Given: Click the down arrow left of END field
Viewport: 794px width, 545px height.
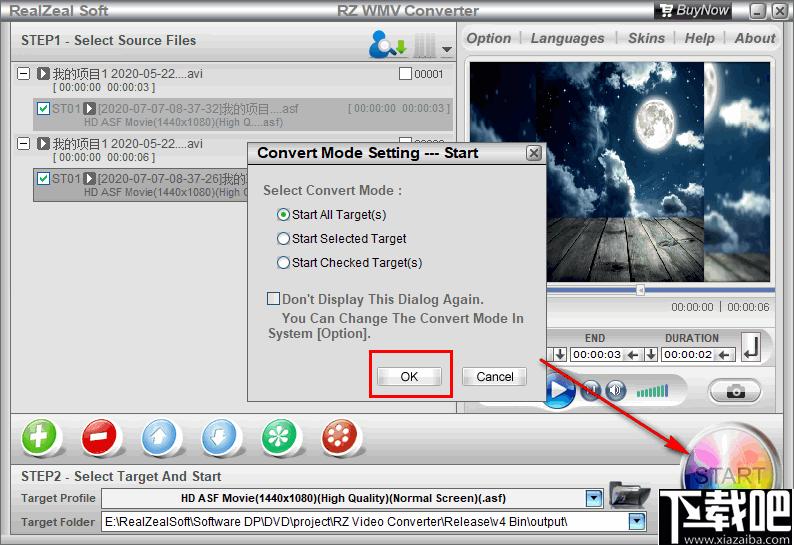Looking at the screenshot, I should 560,354.
